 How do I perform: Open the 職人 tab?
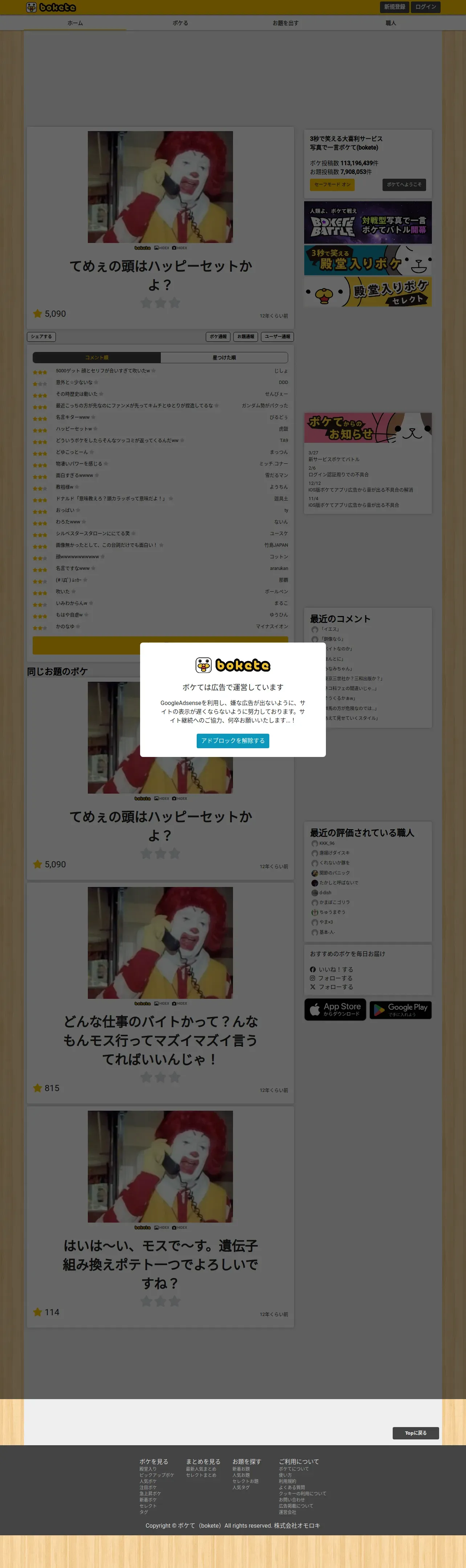[391, 23]
